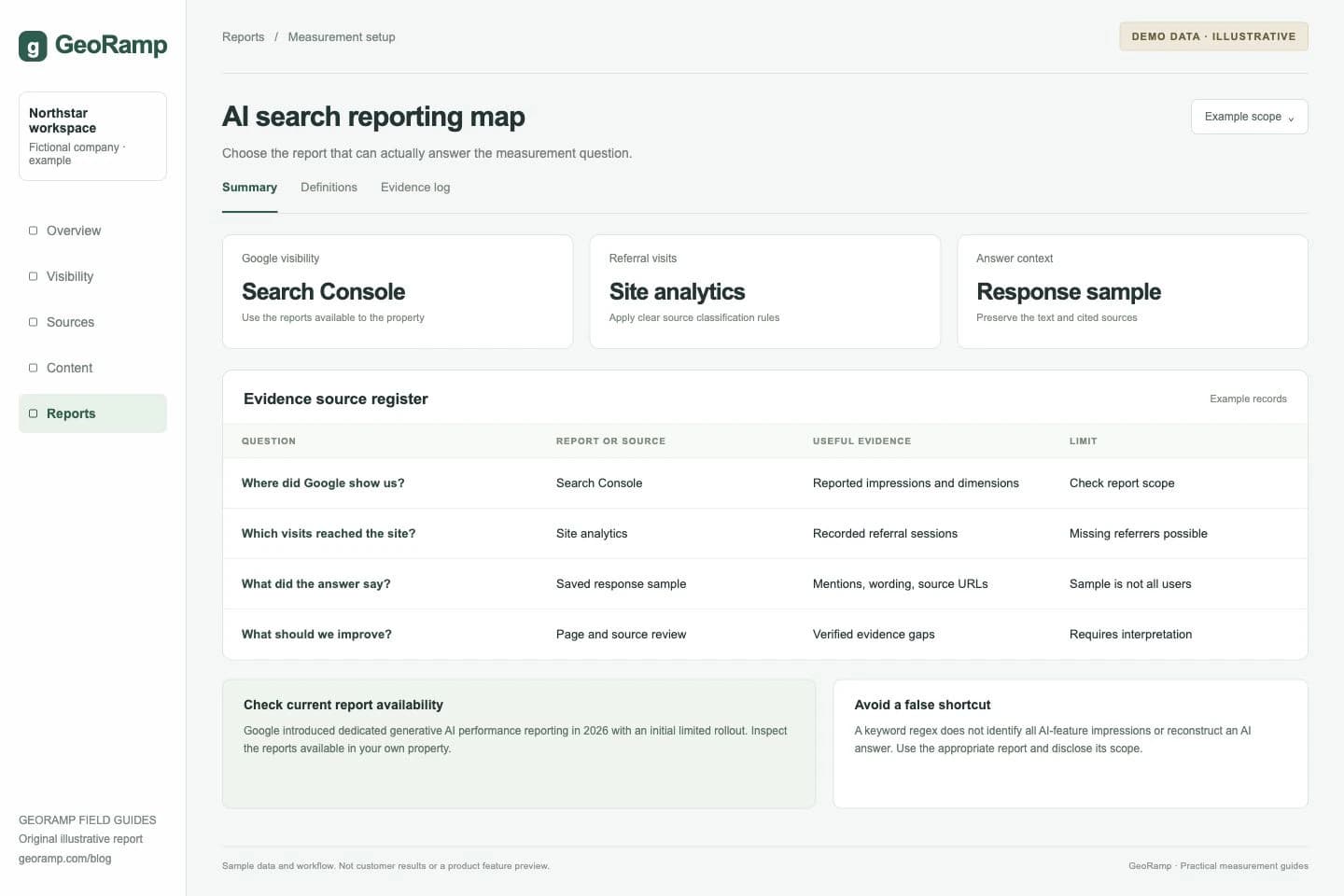The image size is (1344, 896).
Task: Click 'Where did Google show us?' question
Action: click(x=323, y=483)
